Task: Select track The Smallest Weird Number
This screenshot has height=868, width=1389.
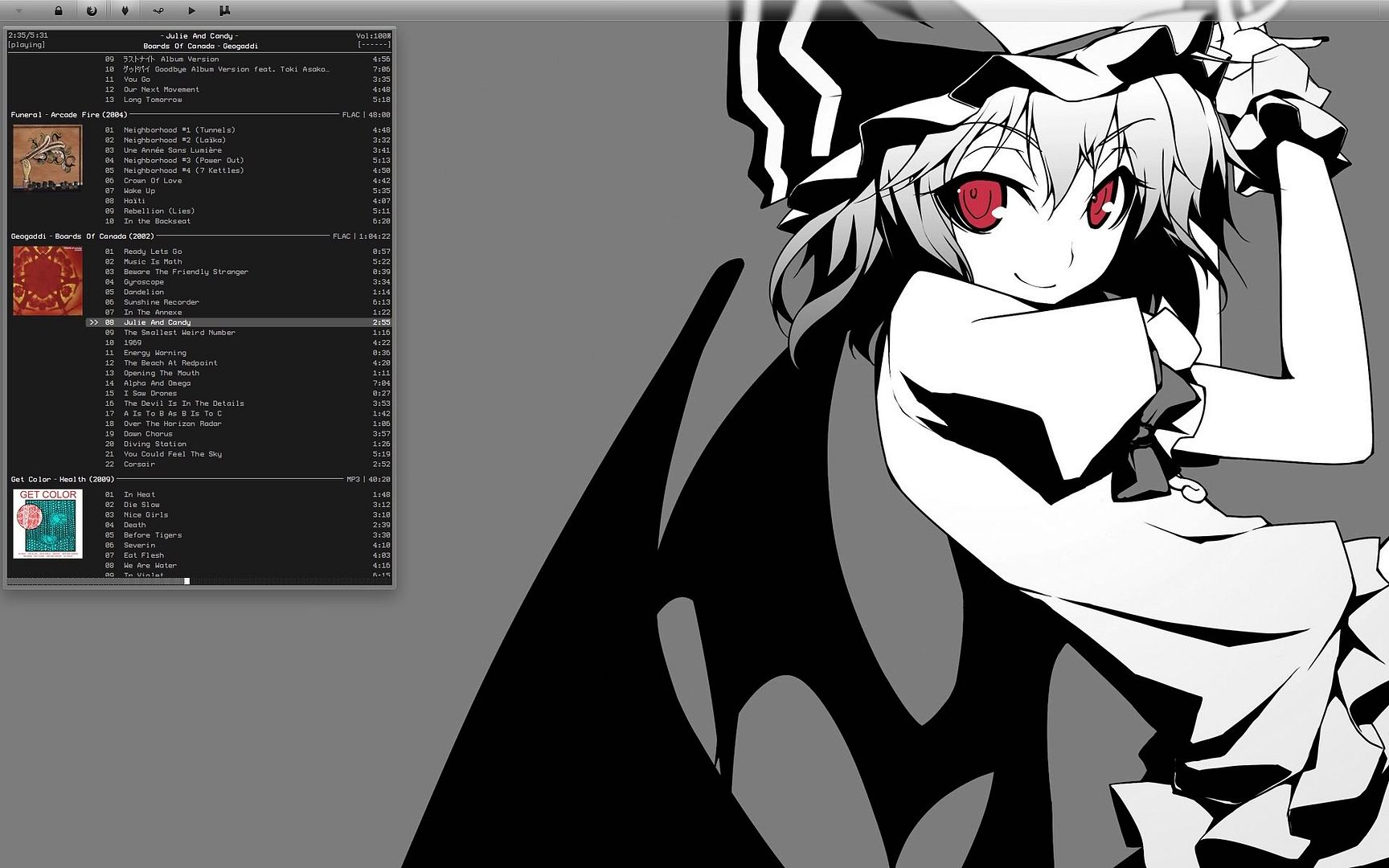Action: [239, 333]
